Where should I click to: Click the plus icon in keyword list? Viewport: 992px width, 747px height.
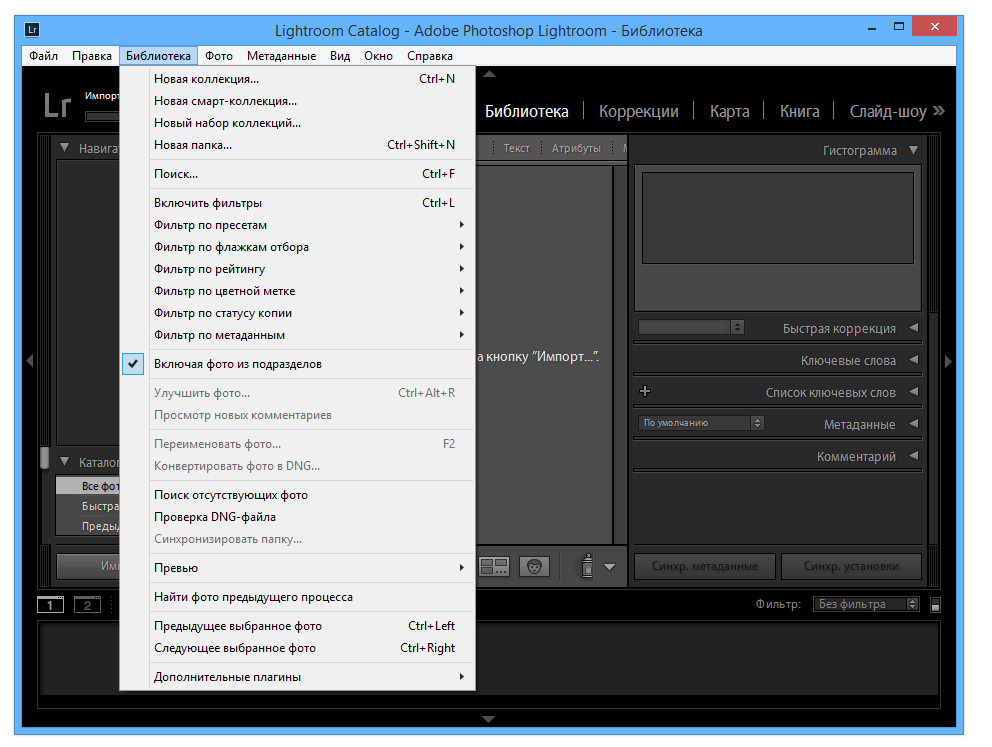pyautogui.click(x=645, y=392)
